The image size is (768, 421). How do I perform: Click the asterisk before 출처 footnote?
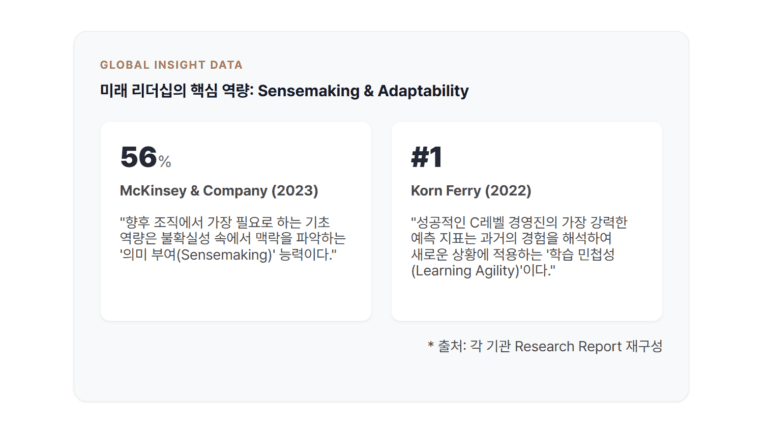(431, 345)
